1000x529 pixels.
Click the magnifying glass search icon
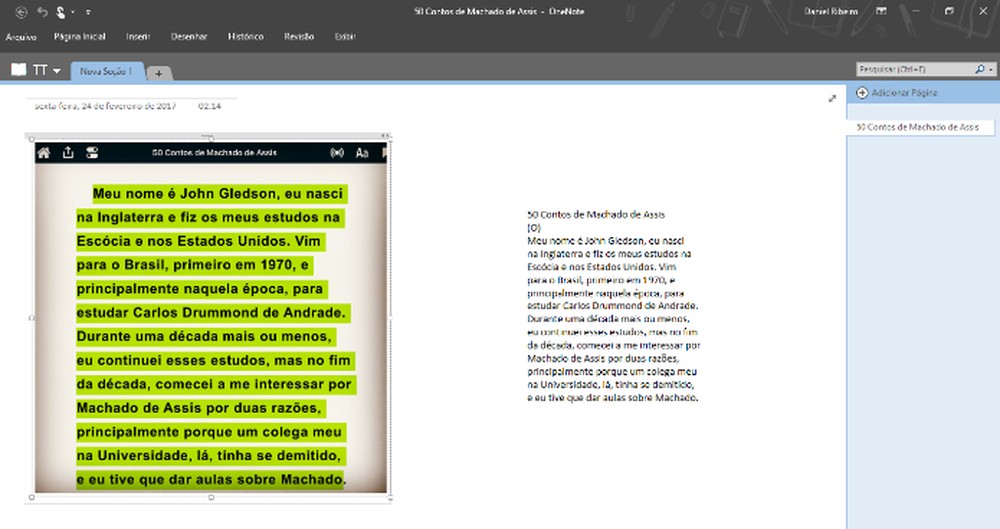tap(980, 69)
